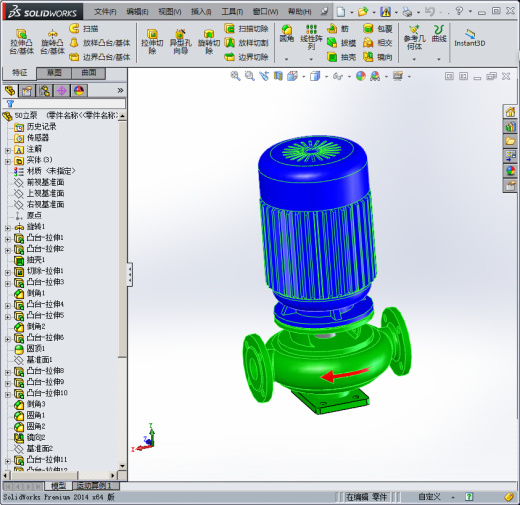This screenshot has height=505, width=520.
Task: Select the Intersect (相交) tool
Action: tap(377, 43)
